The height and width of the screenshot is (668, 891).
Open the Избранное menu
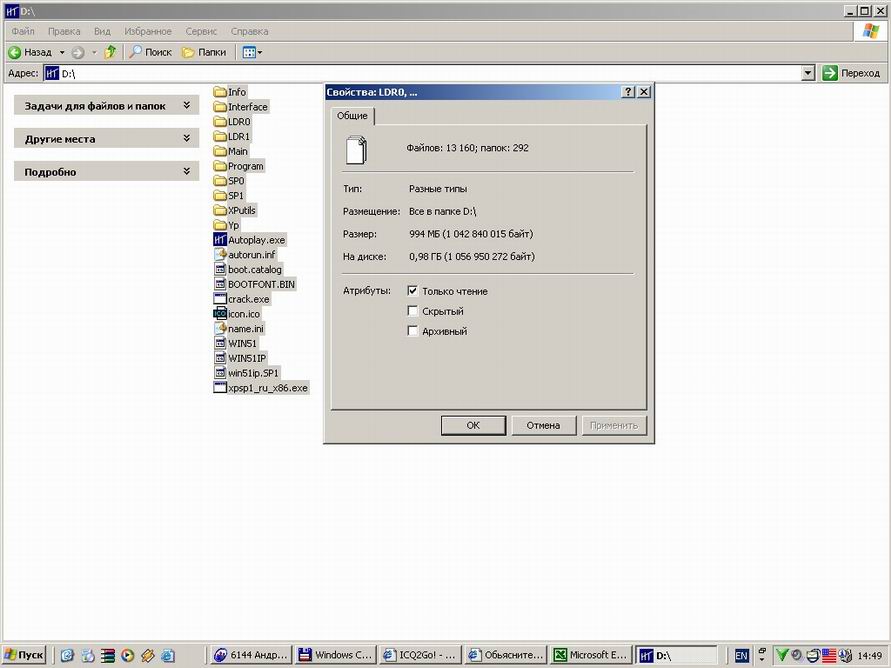tap(148, 31)
